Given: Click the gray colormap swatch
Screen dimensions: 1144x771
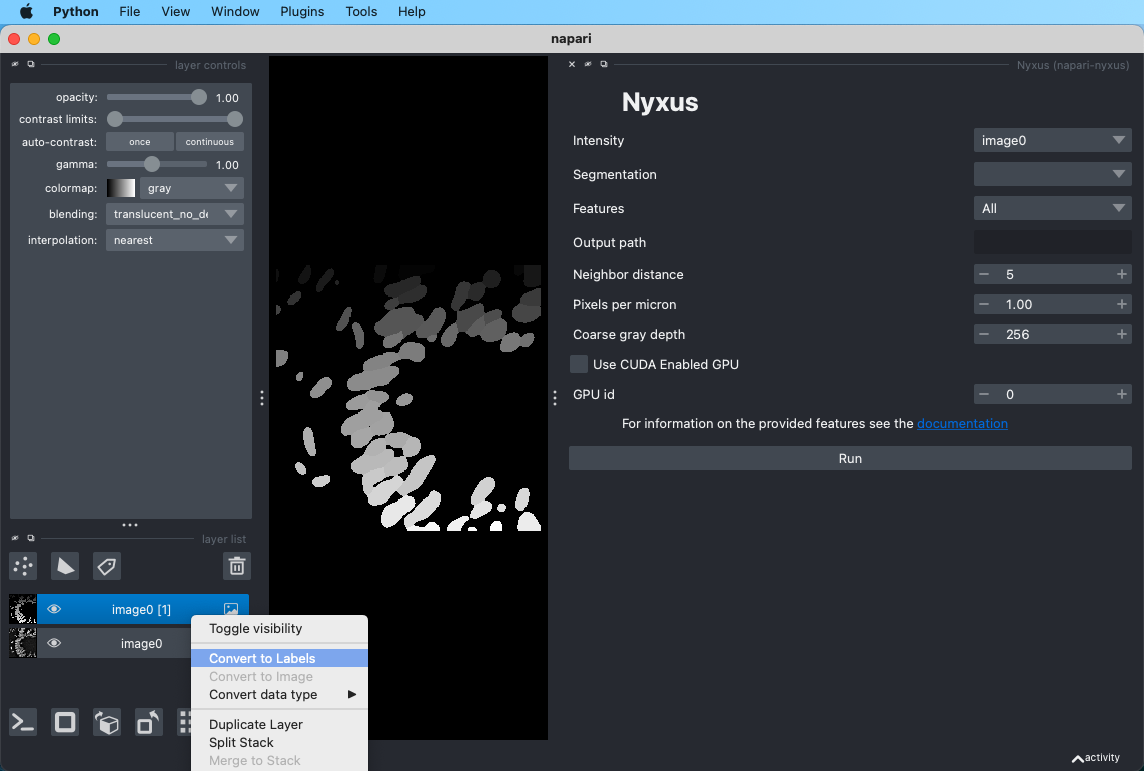Looking at the screenshot, I should tap(121, 188).
